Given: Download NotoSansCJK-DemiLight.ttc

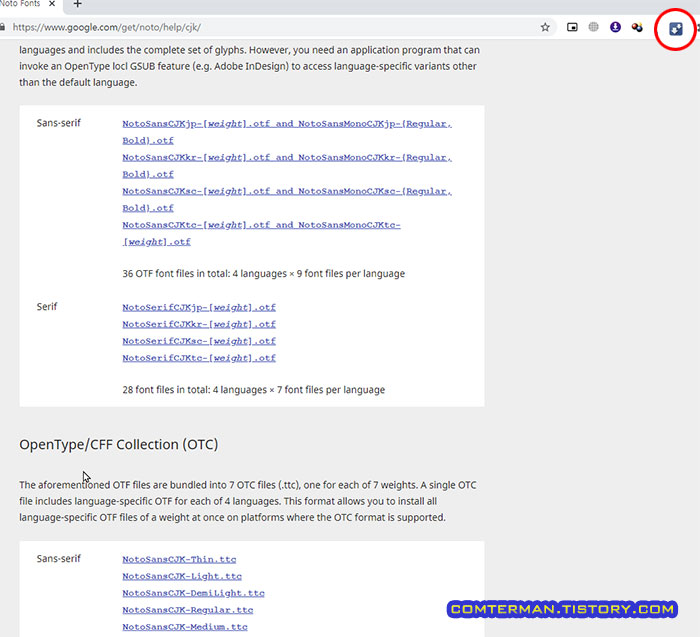Looking at the screenshot, I should pos(193,593).
